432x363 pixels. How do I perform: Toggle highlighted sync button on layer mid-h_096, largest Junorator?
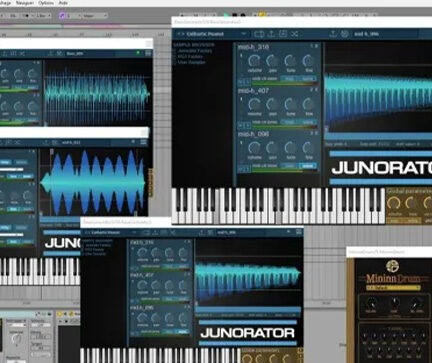coord(307,166)
